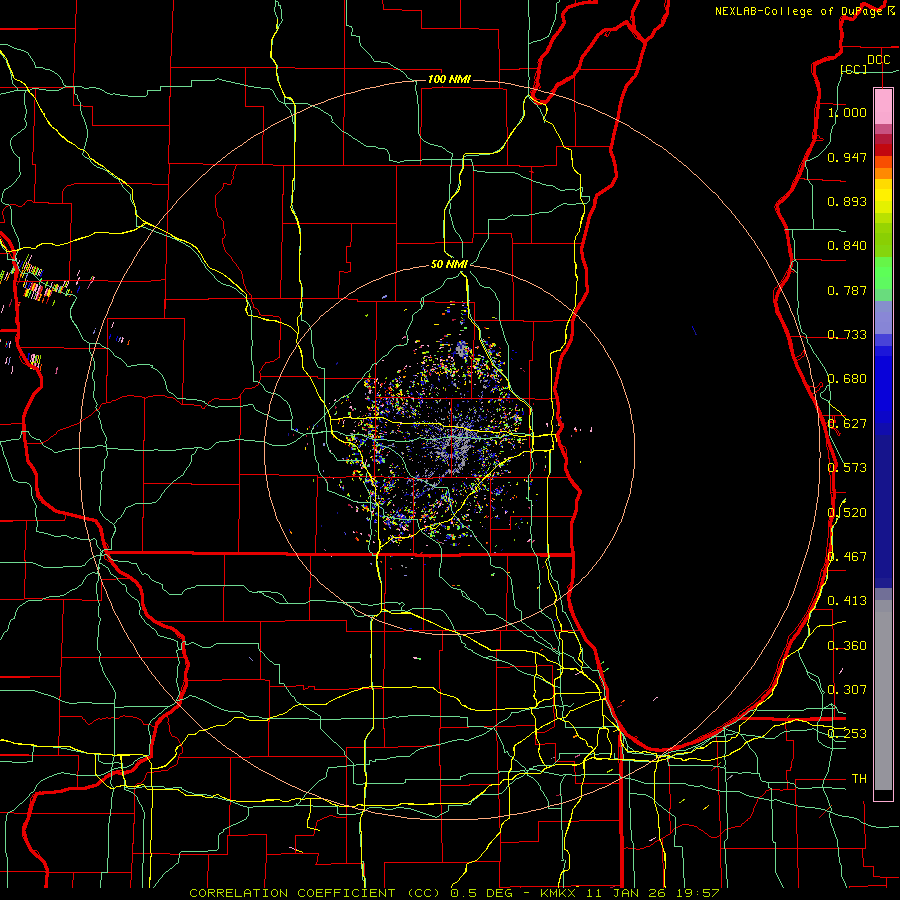Click the 0.573 color scale value

(847, 468)
